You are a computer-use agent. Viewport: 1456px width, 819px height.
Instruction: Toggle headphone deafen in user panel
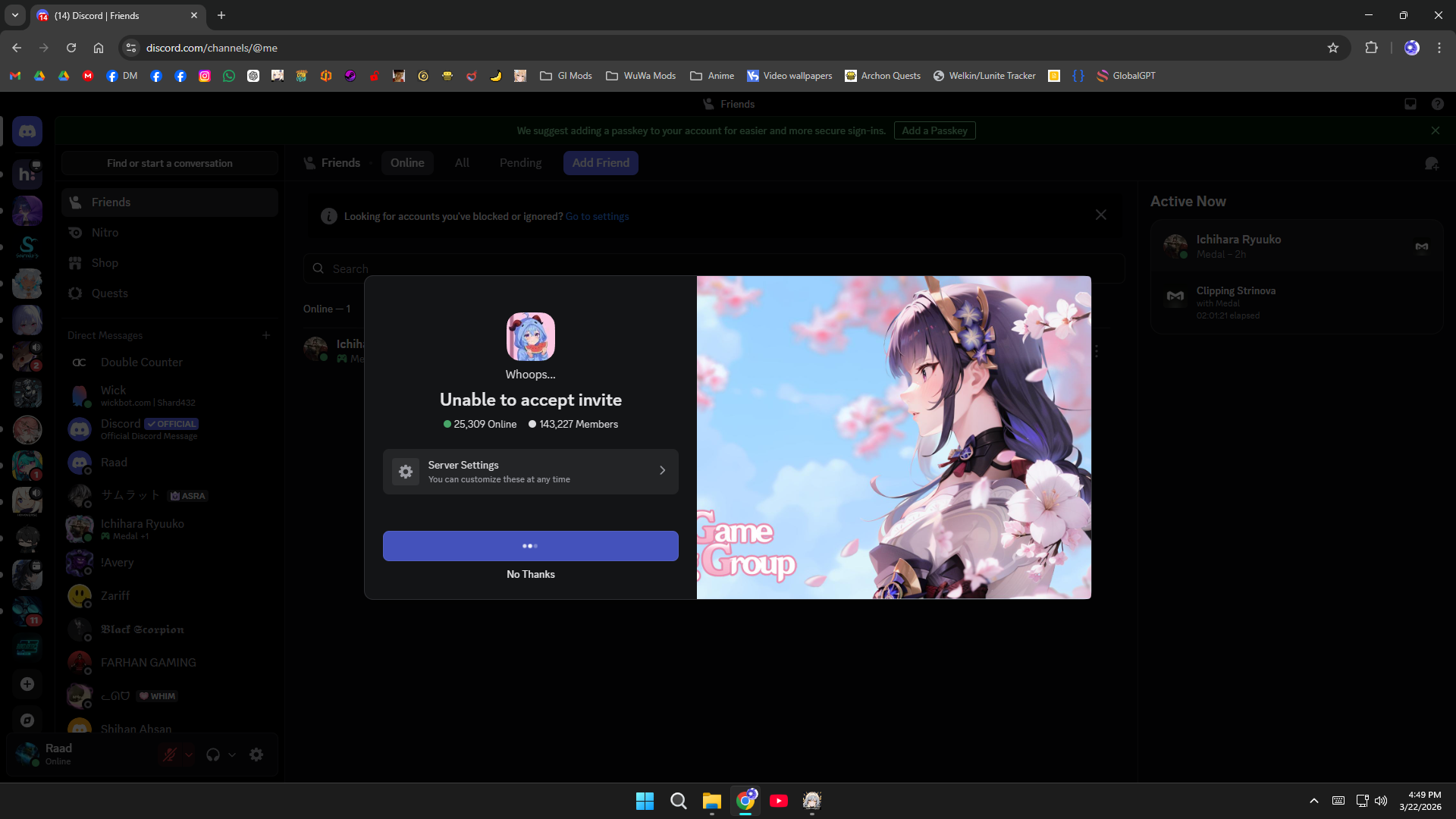213,755
